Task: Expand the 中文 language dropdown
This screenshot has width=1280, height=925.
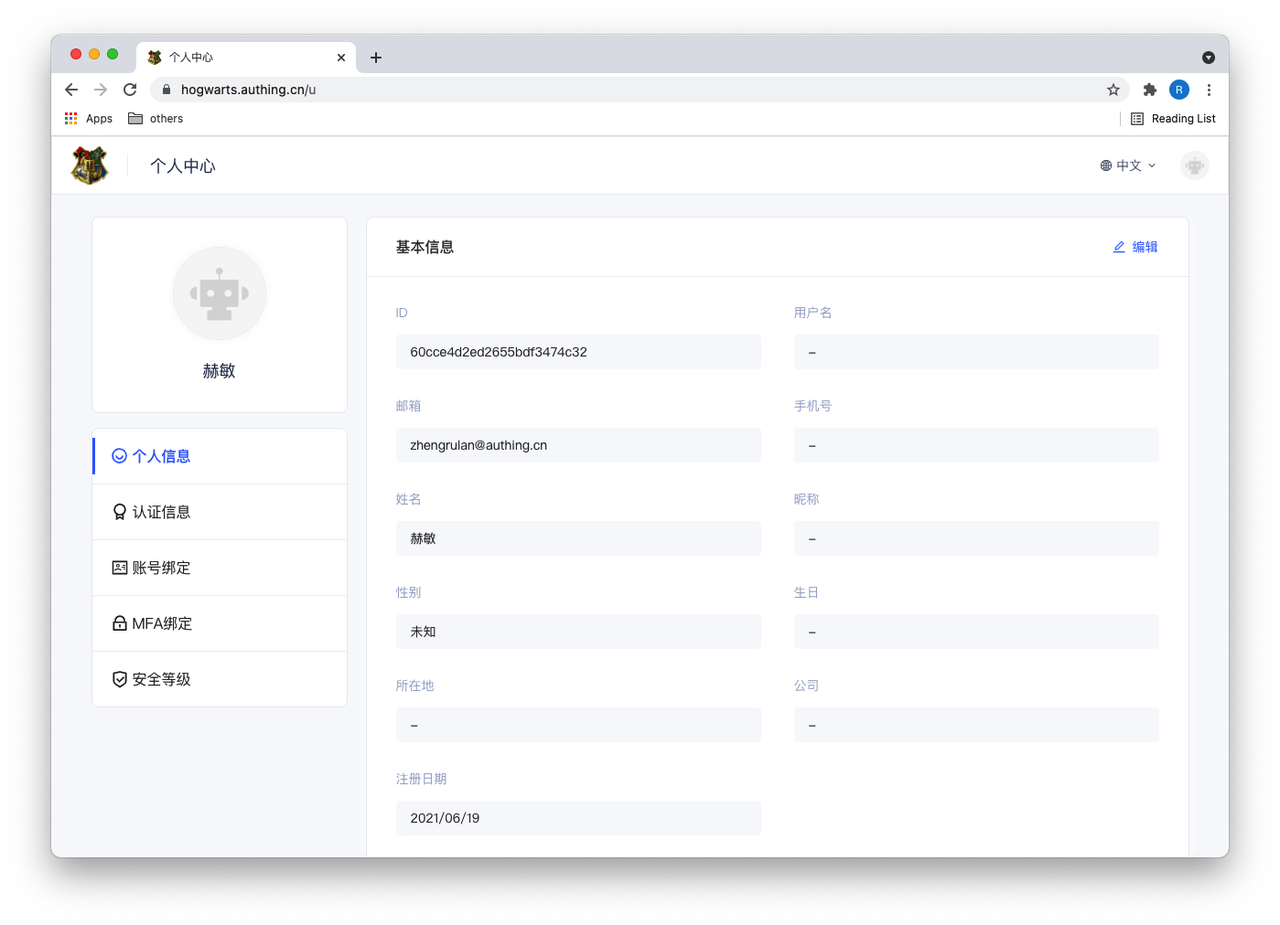Action: [1128, 165]
